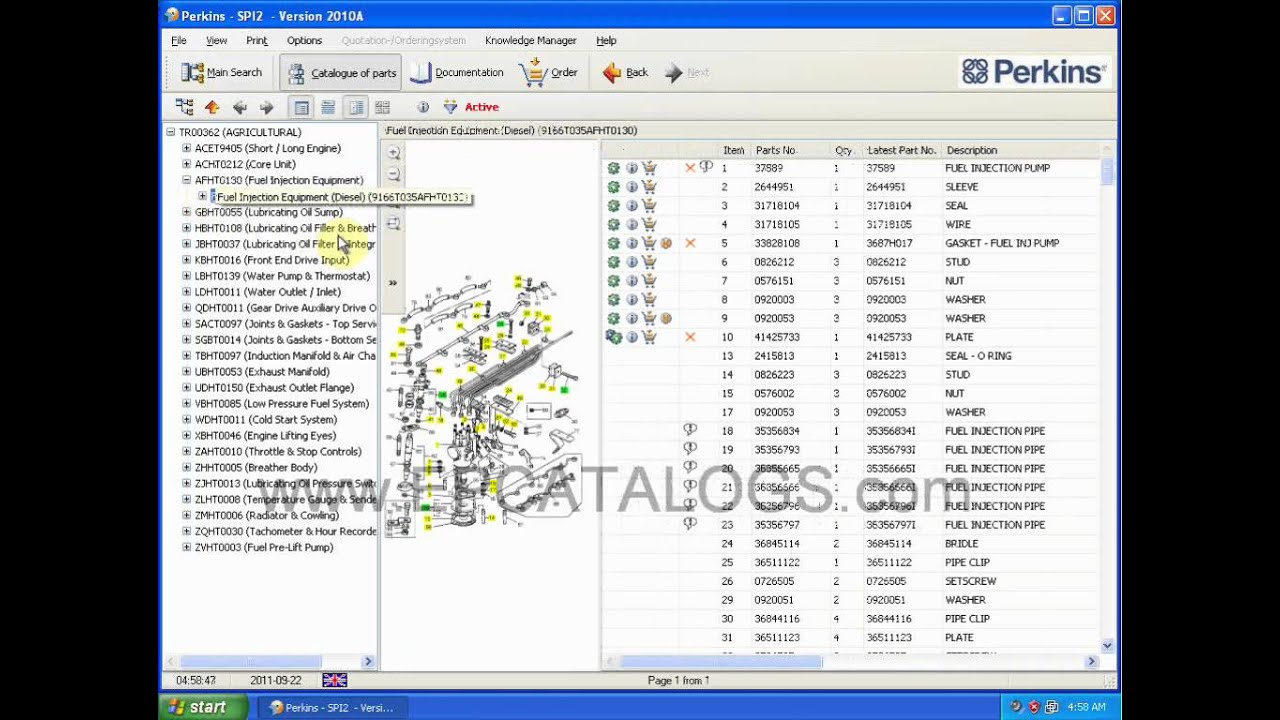Add NUT part 0576151 to the cart

pos(649,281)
